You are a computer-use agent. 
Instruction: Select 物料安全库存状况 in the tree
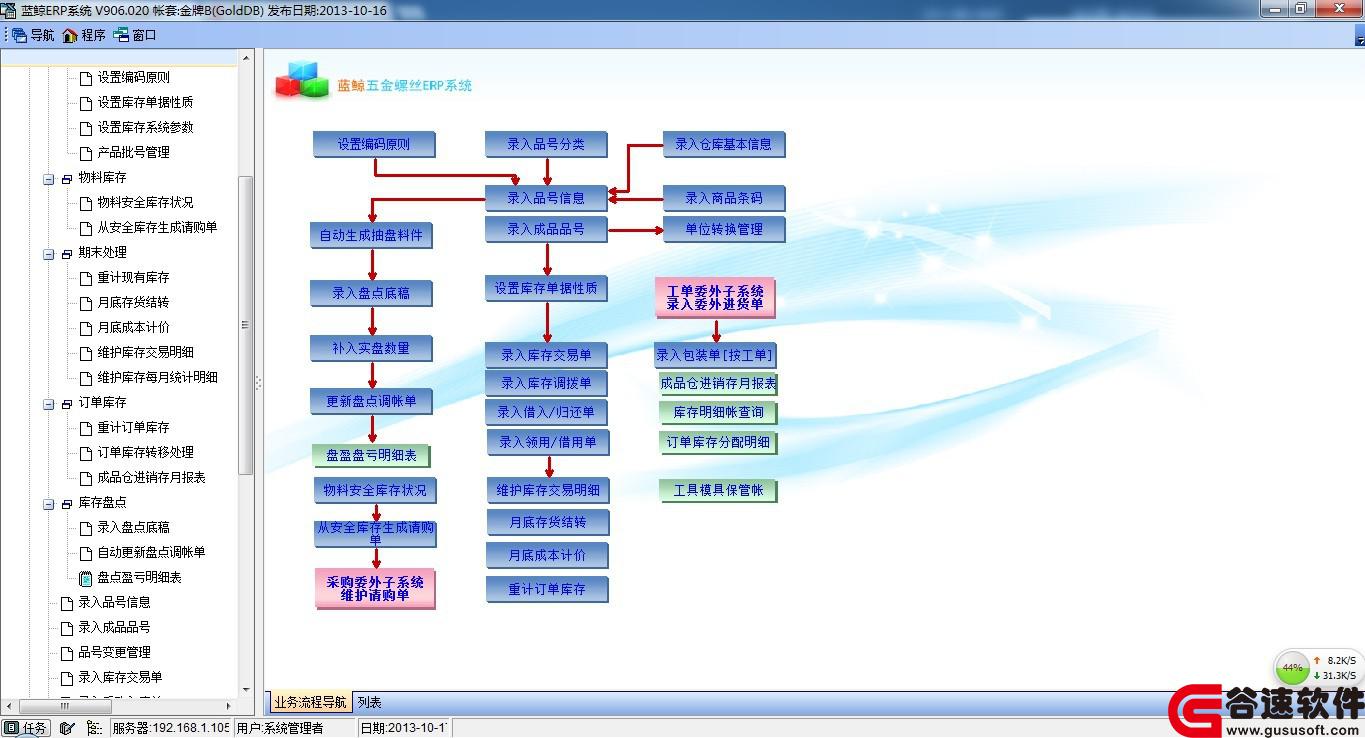(146, 202)
